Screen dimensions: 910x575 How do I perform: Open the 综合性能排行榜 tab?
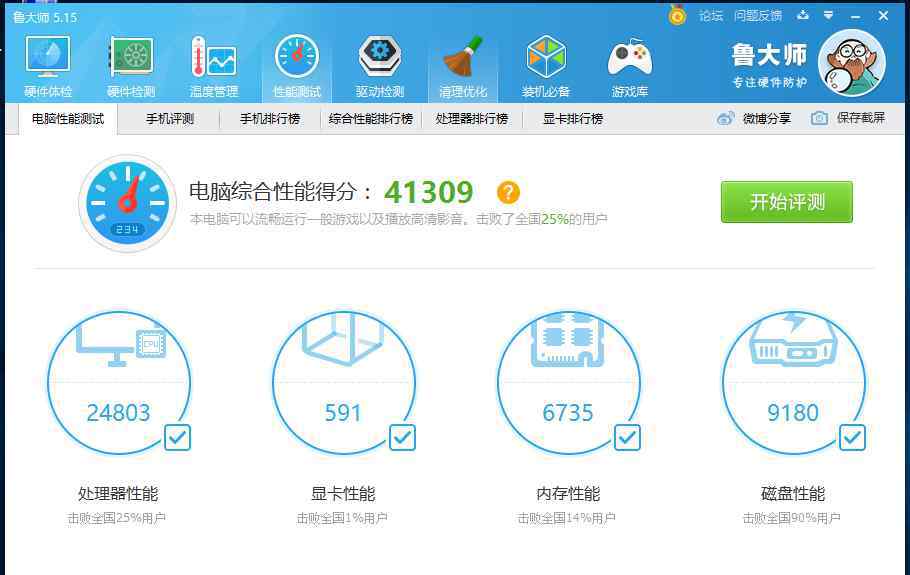click(x=371, y=119)
